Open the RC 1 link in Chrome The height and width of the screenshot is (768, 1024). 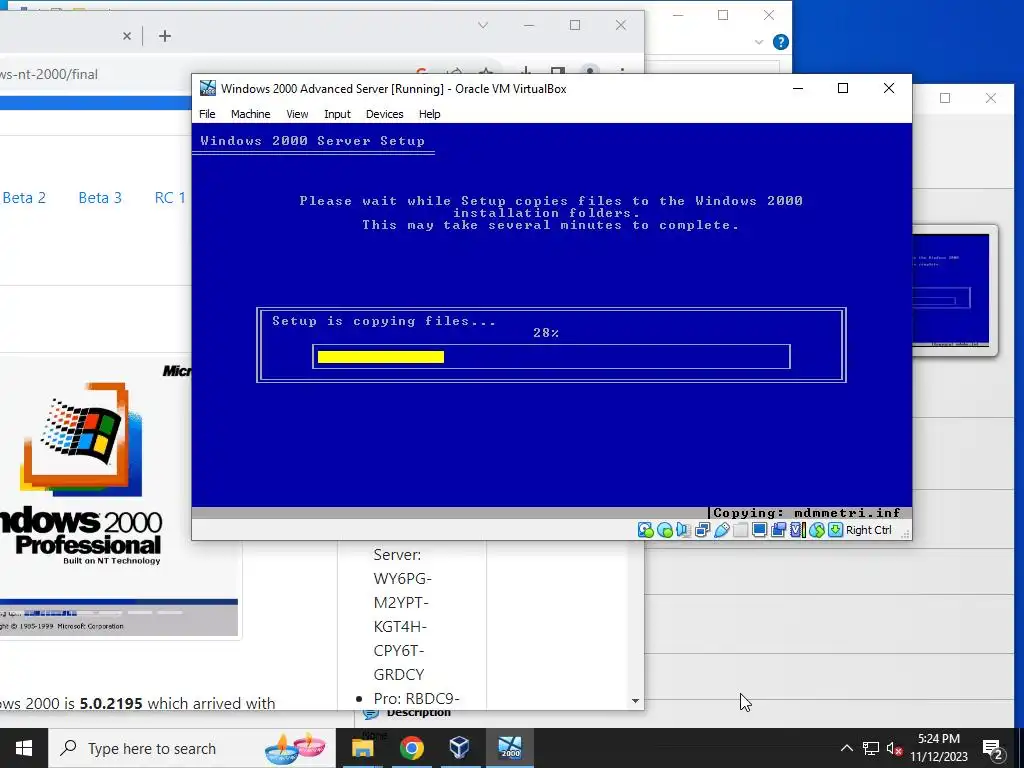[x=170, y=198]
